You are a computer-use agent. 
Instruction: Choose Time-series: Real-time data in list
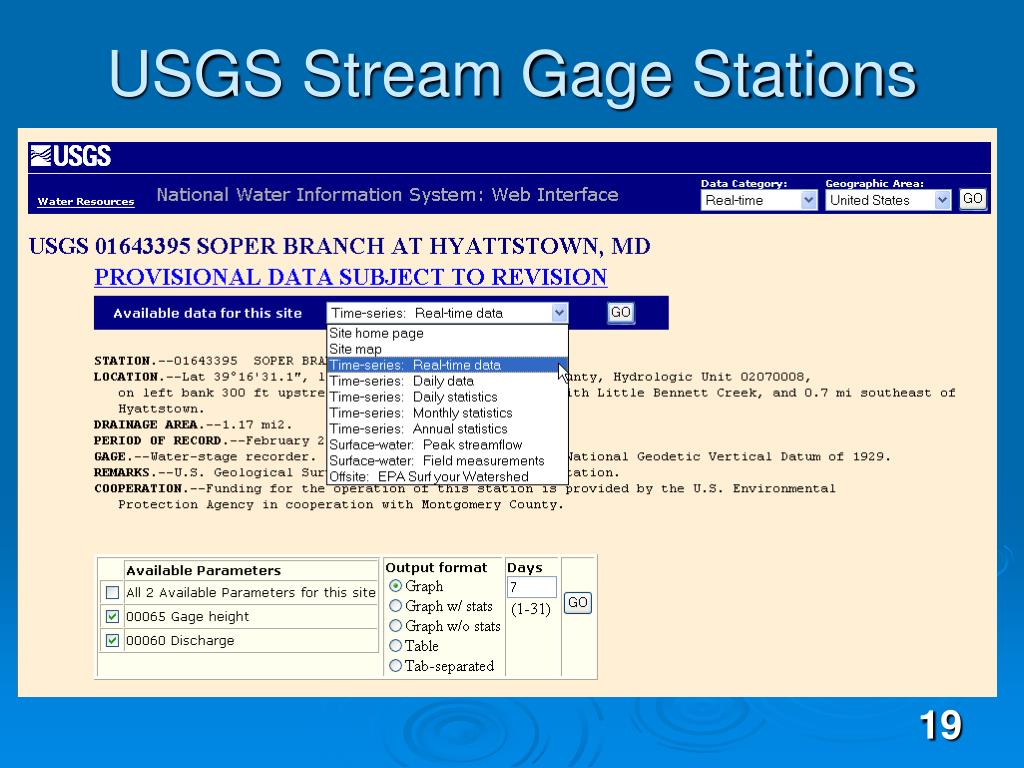447,365
